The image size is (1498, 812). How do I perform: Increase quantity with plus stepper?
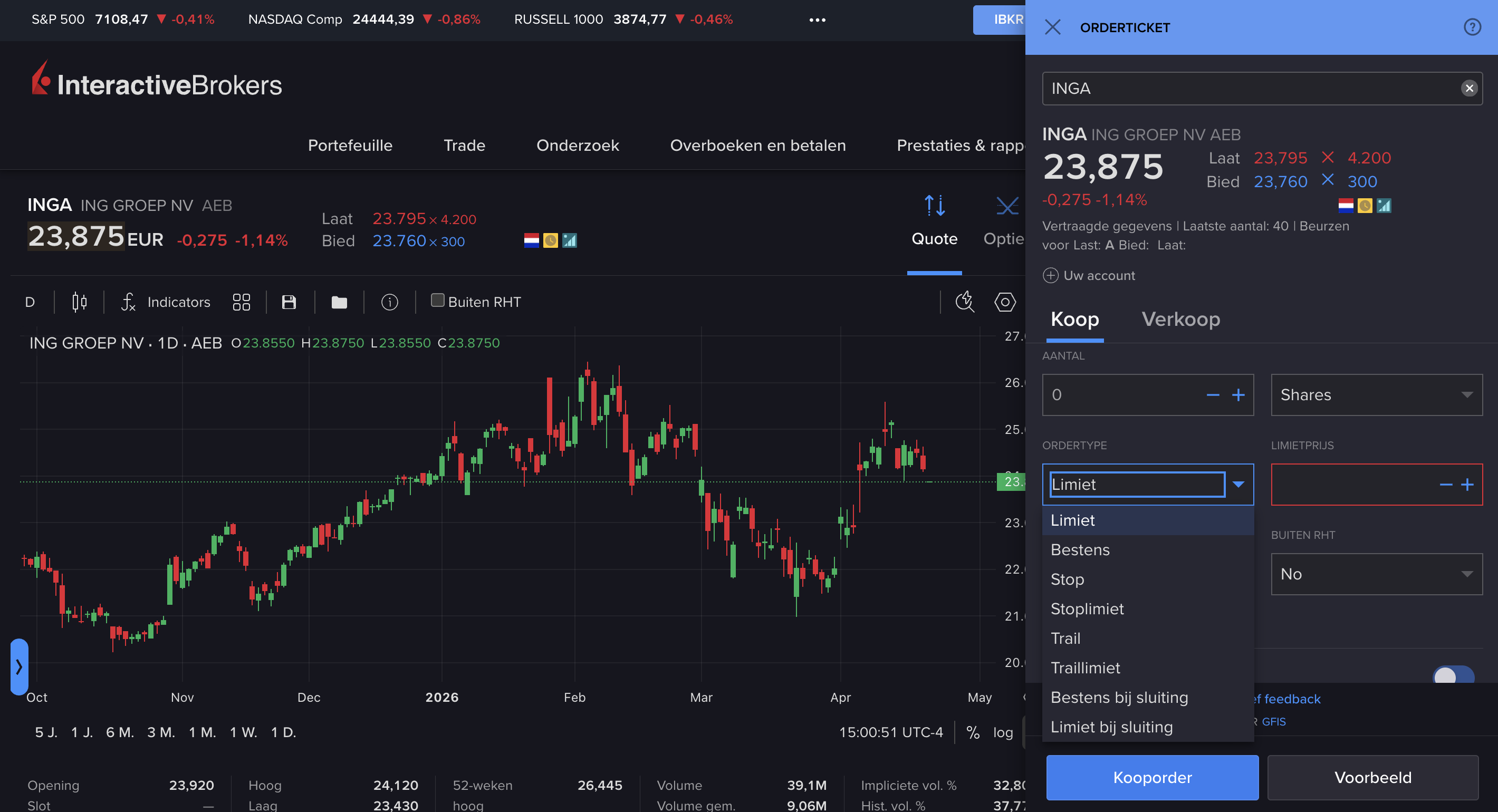[1238, 395]
